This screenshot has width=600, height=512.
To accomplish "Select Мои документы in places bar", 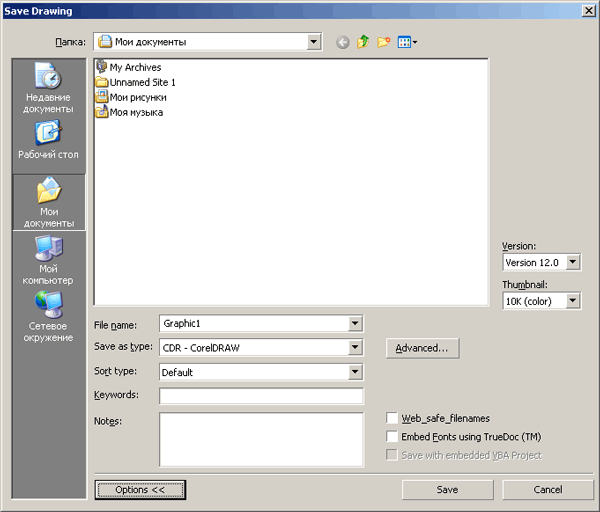I will click(49, 202).
